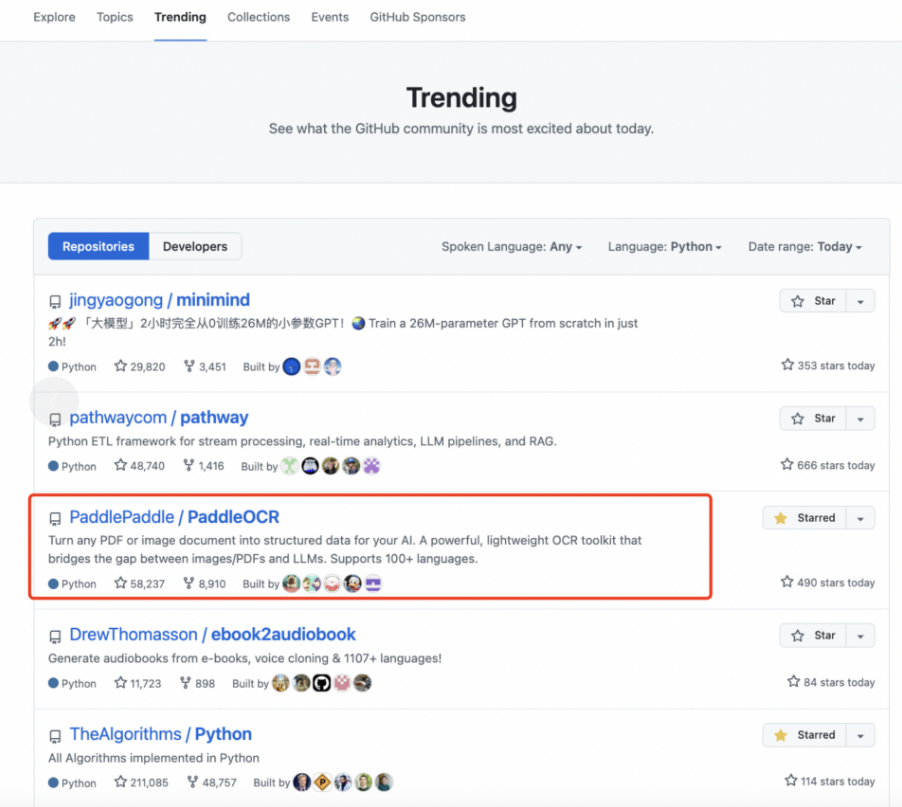Star the jingyaogong/minimind repository
This screenshot has width=902, height=807.
coord(812,301)
